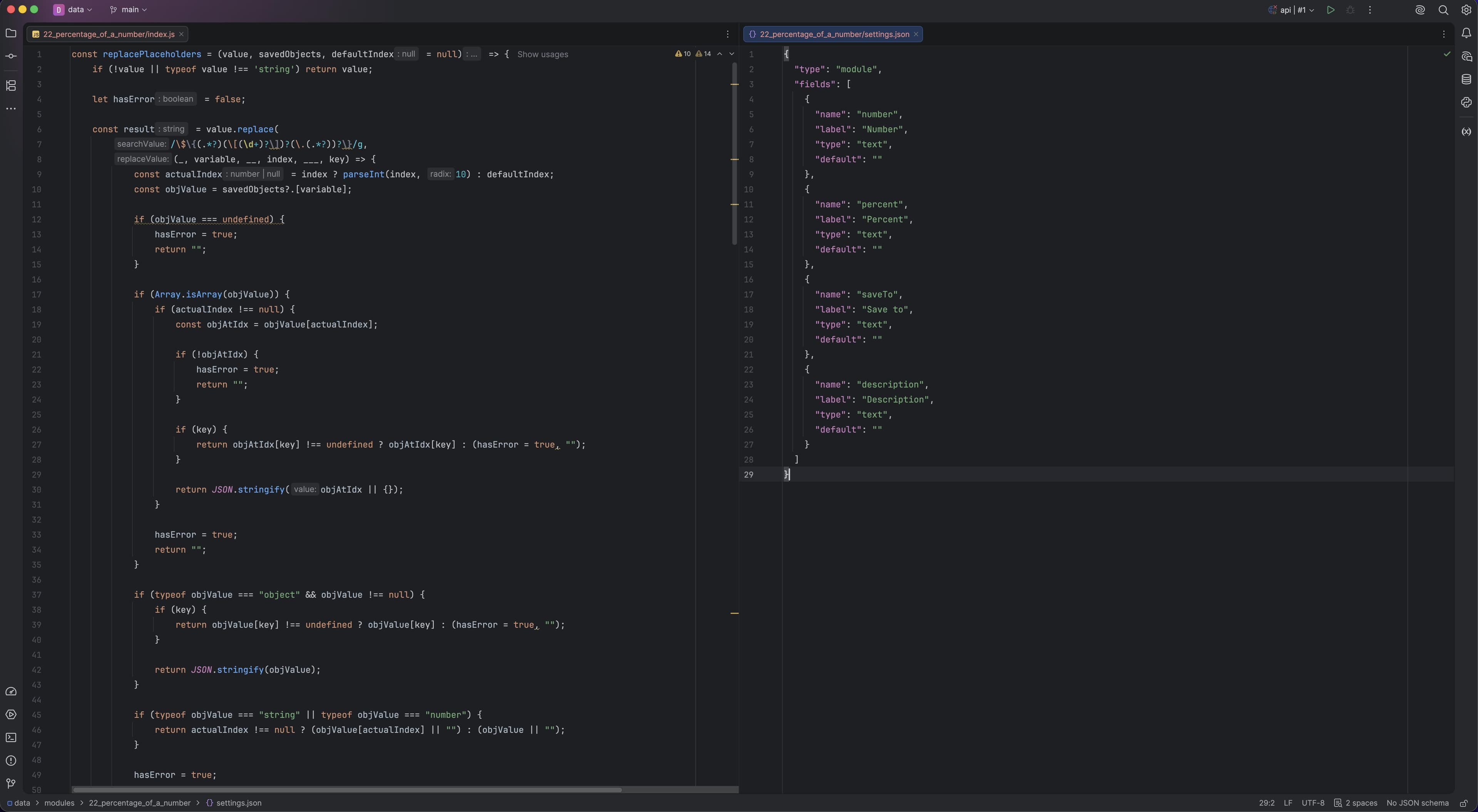Click the Run button in toolbar
The width and height of the screenshot is (1478, 812).
coord(1331,10)
